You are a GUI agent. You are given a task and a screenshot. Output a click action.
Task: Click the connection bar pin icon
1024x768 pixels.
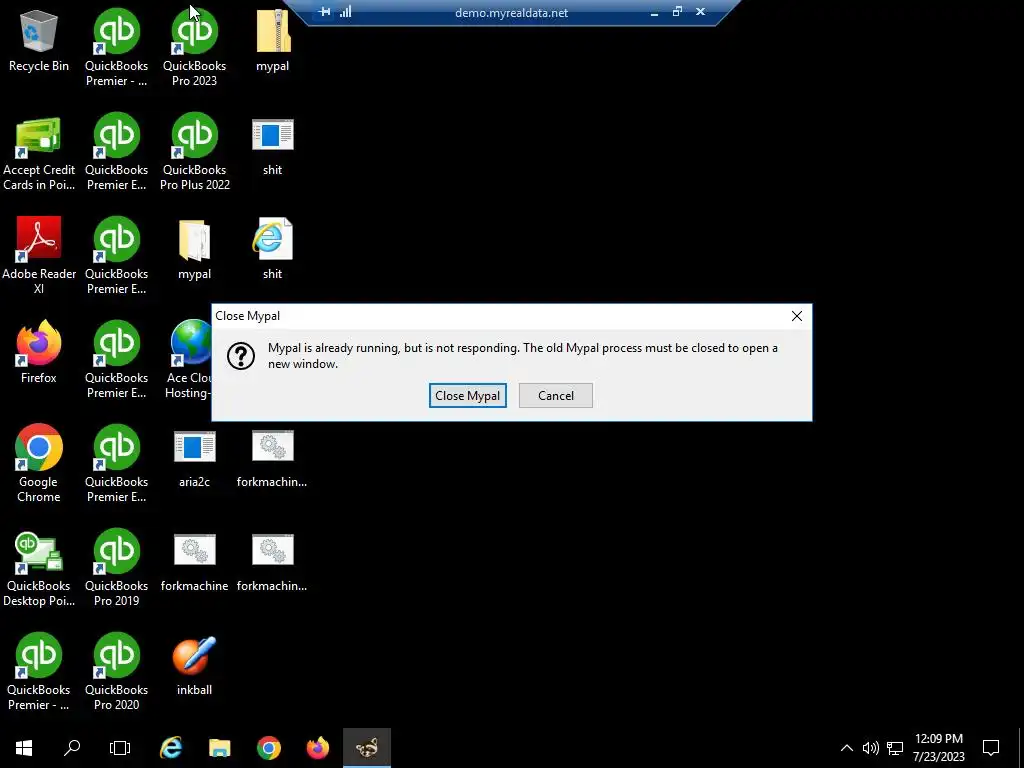click(324, 12)
